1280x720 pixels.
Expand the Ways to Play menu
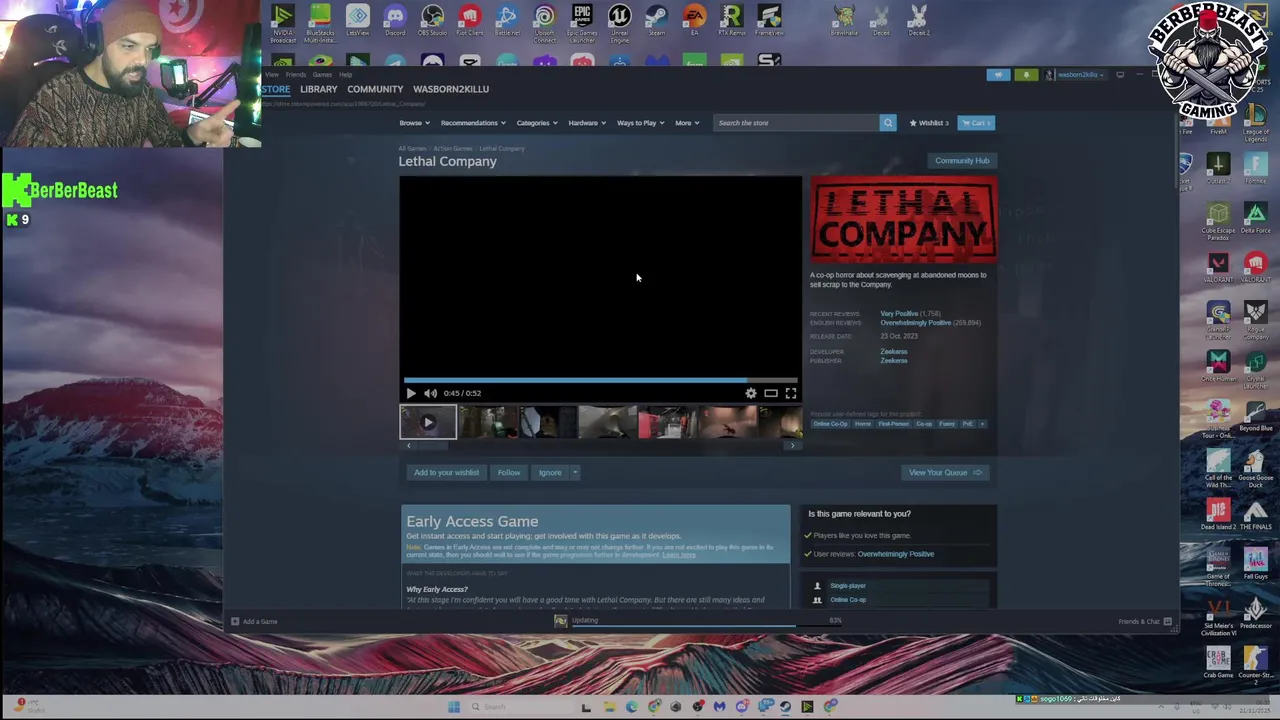click(x=640, y=123)
